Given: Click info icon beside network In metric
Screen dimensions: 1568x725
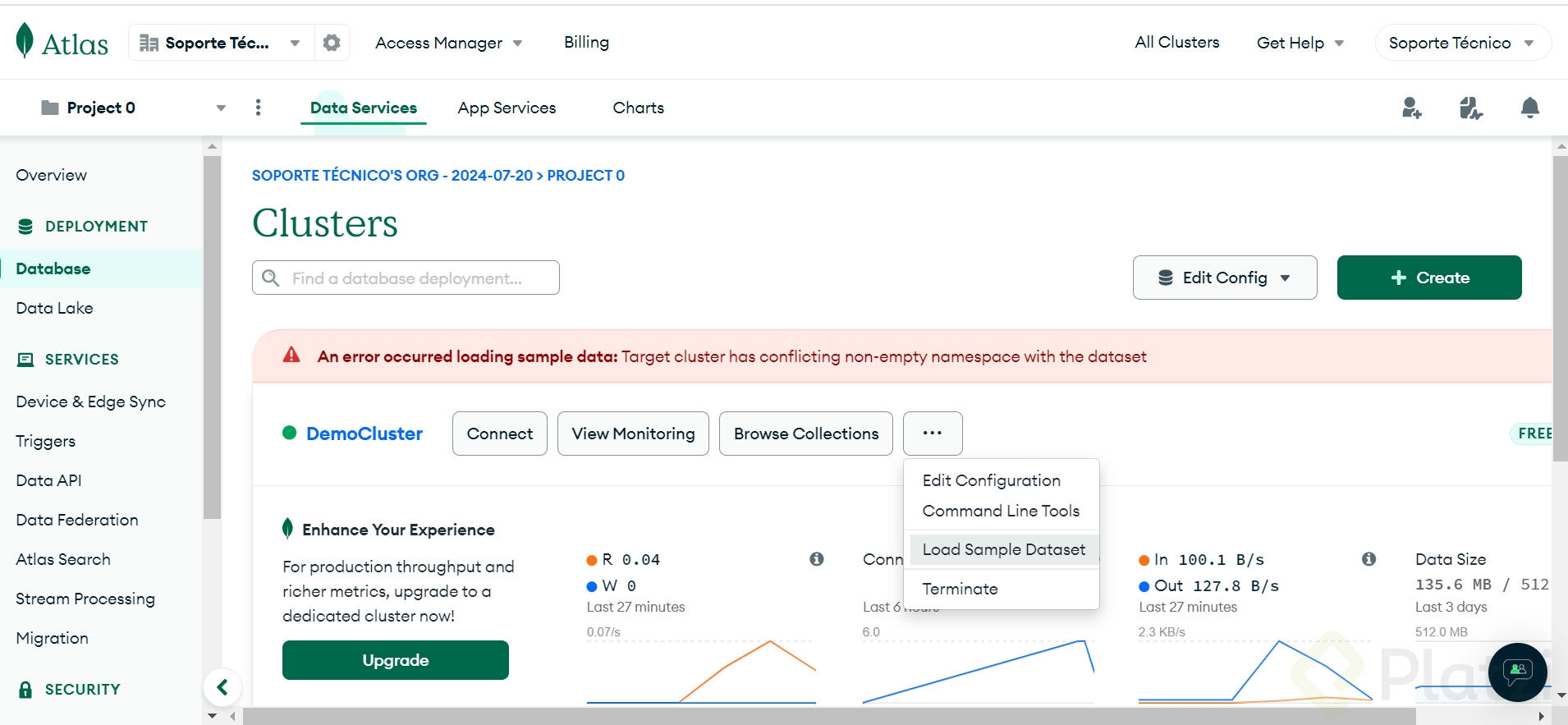Looking at the screenshot, I should (x=1369, y=559).
